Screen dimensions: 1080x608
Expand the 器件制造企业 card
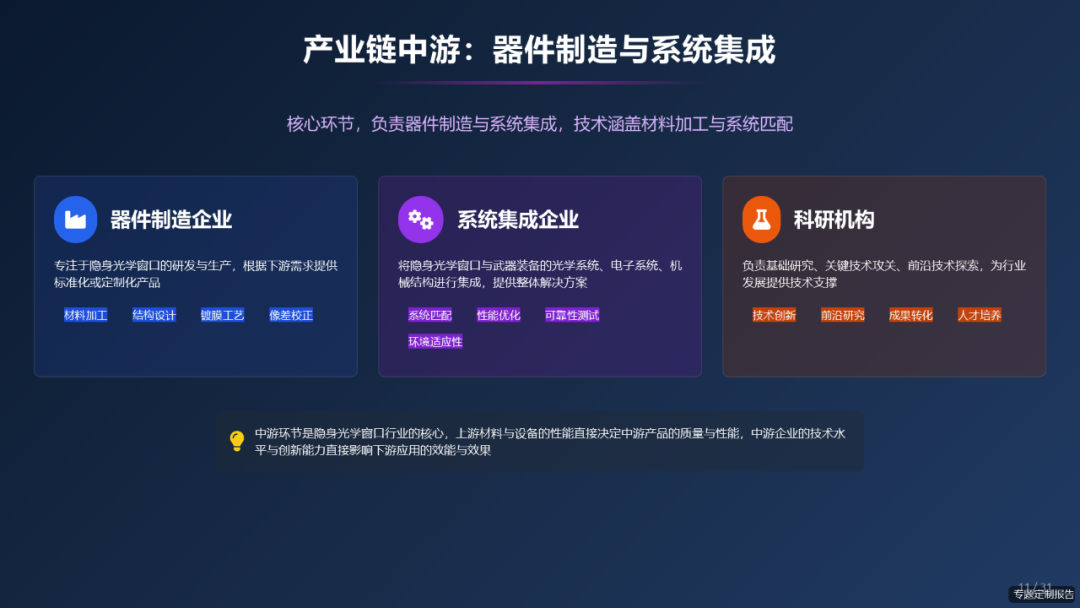click(x=196, y=277)
